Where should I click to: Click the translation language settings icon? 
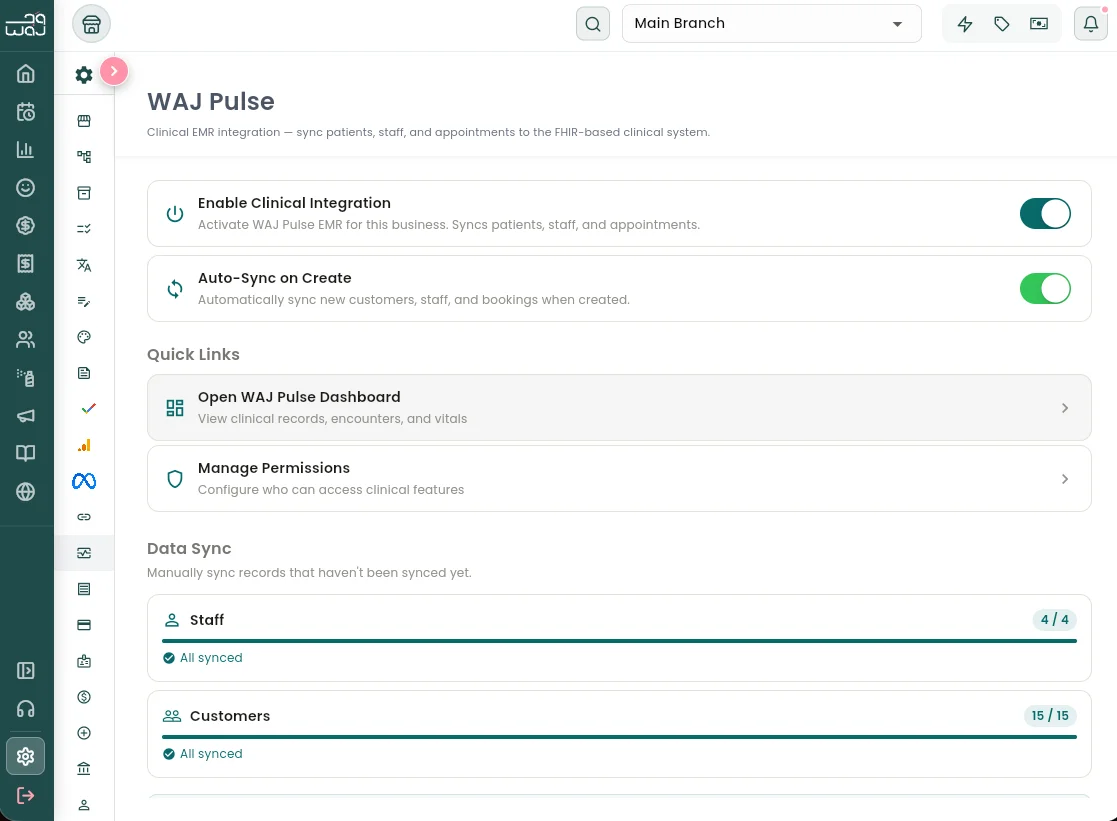click(84, 265)
